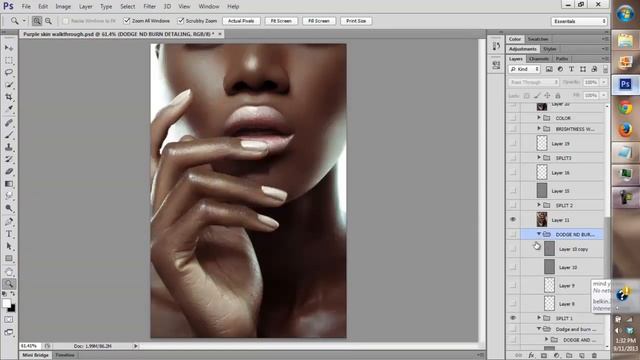Create new adjustment layer icon

click(x=556, y=356)
